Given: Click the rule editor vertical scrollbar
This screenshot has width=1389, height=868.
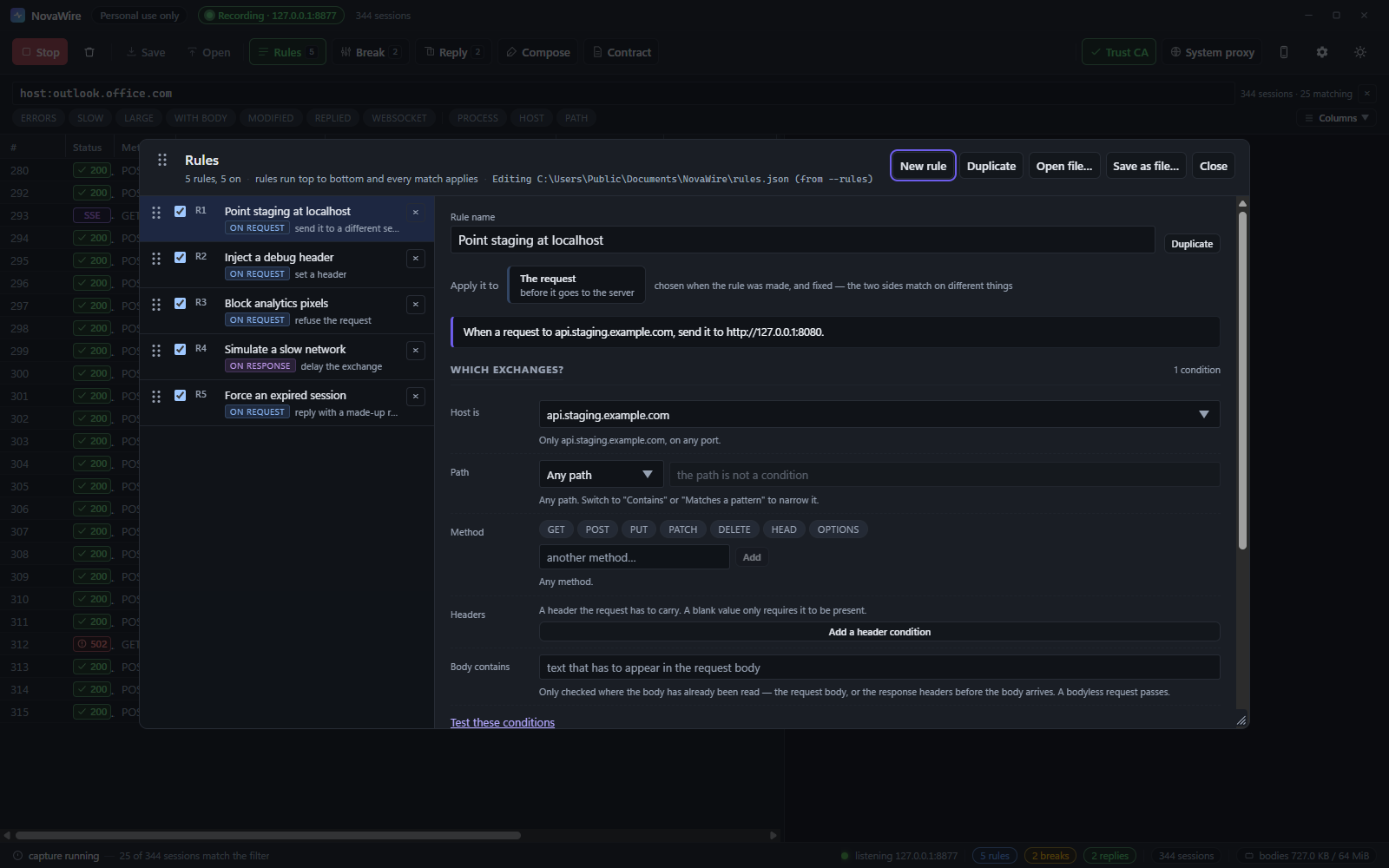Looking at the screenshot, I should (1242, 380).
